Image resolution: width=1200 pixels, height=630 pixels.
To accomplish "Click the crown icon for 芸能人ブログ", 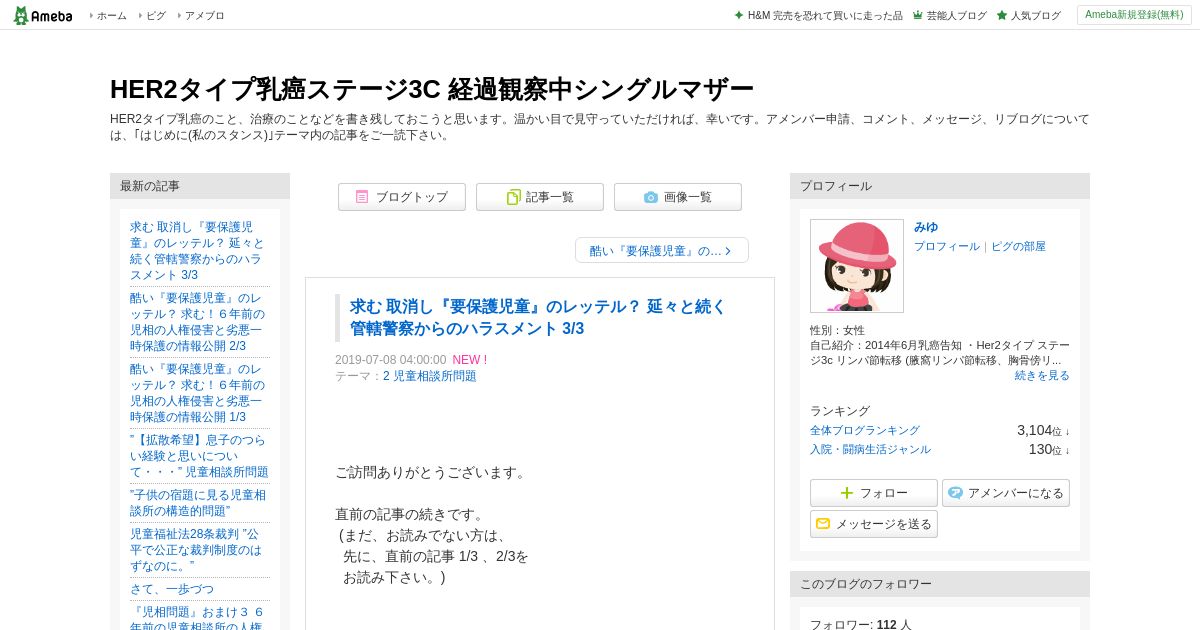I will pos(918,15).
